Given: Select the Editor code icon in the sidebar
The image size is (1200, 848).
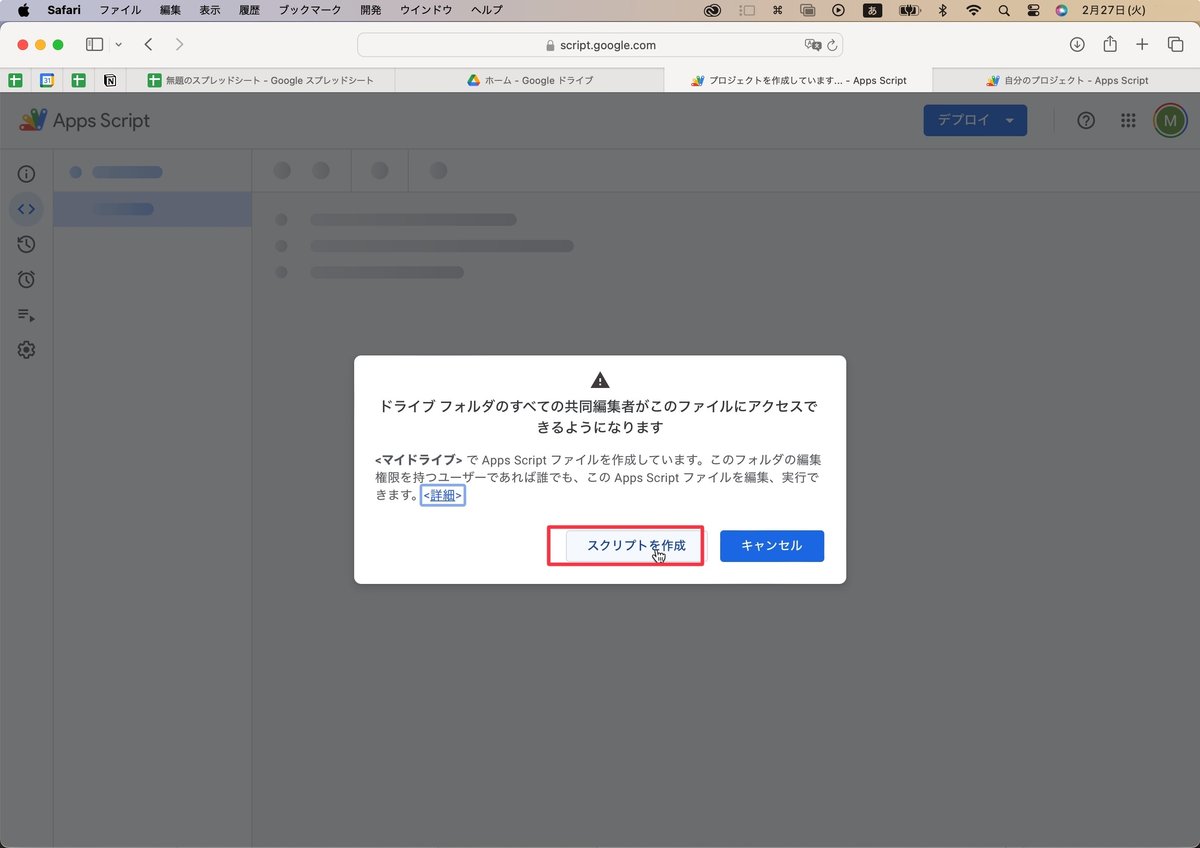Looking at the screenshot, I should coord(27,209).
